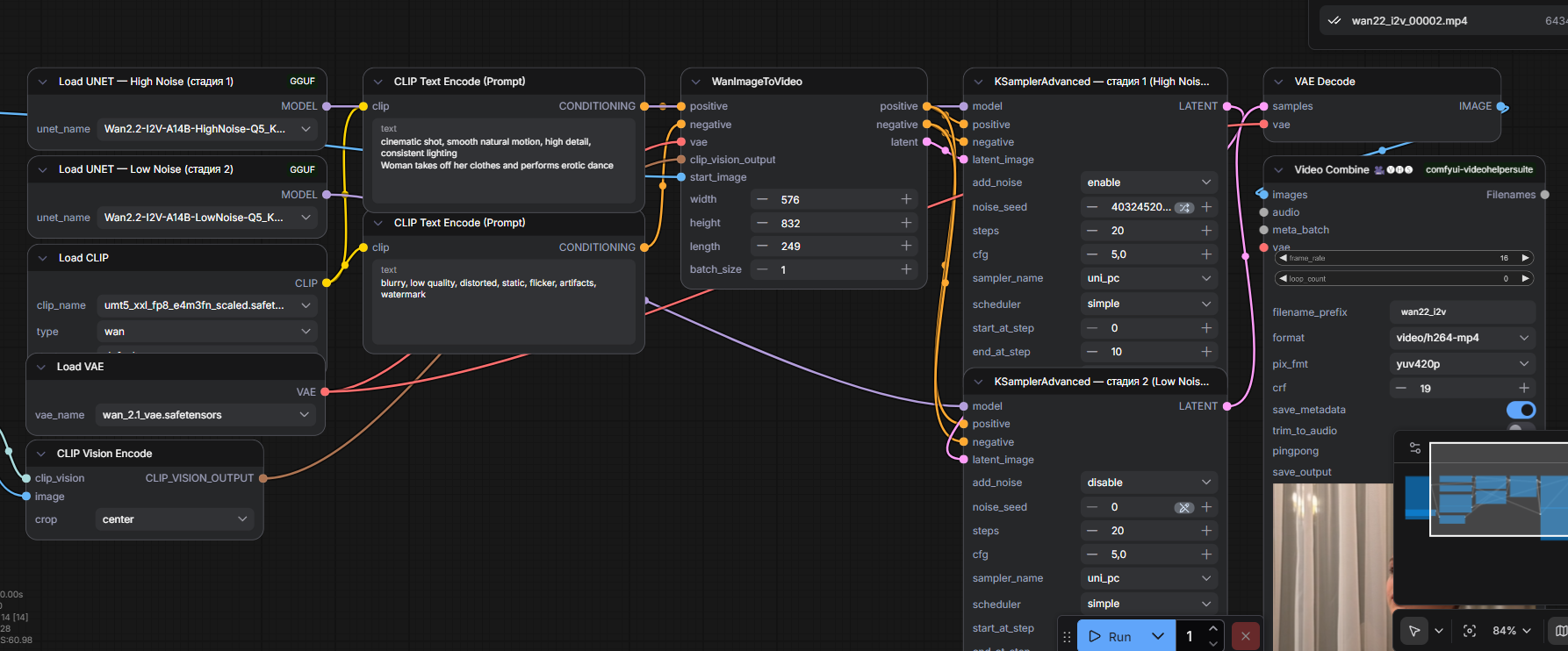Click the Run button
This screenshot has height=651, width=1568.
click(1111, 636)
